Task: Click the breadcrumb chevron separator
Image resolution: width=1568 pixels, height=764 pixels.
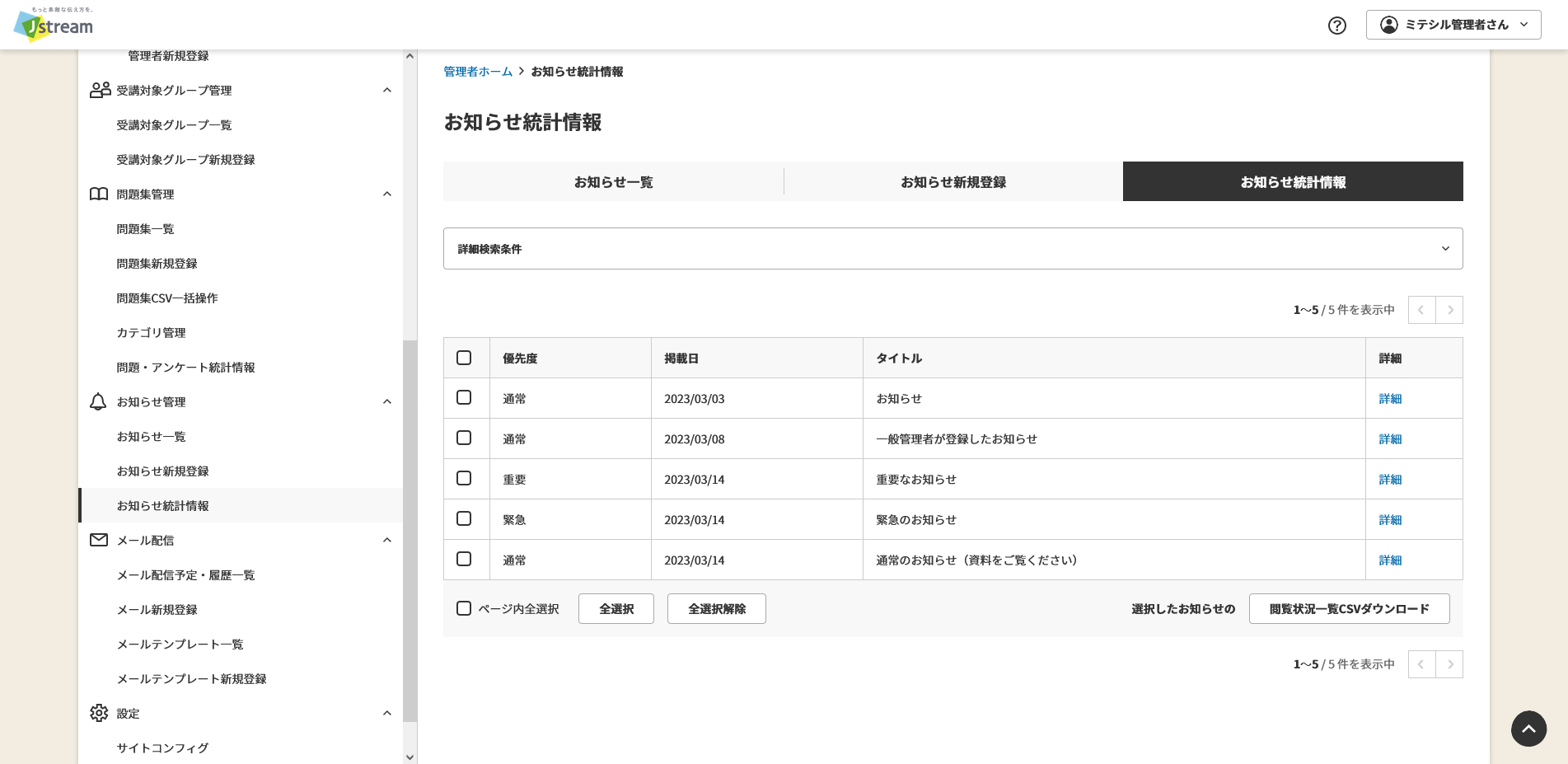Action: pos(522,72)
